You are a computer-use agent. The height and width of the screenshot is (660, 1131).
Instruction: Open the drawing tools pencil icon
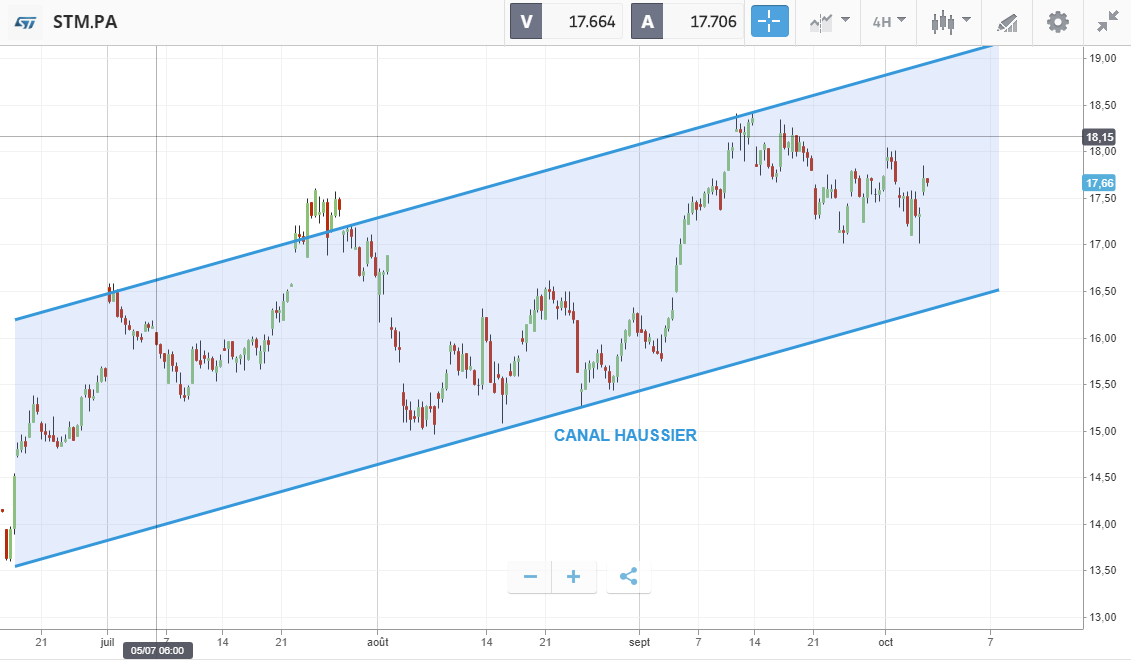(x=1008, y=22)
